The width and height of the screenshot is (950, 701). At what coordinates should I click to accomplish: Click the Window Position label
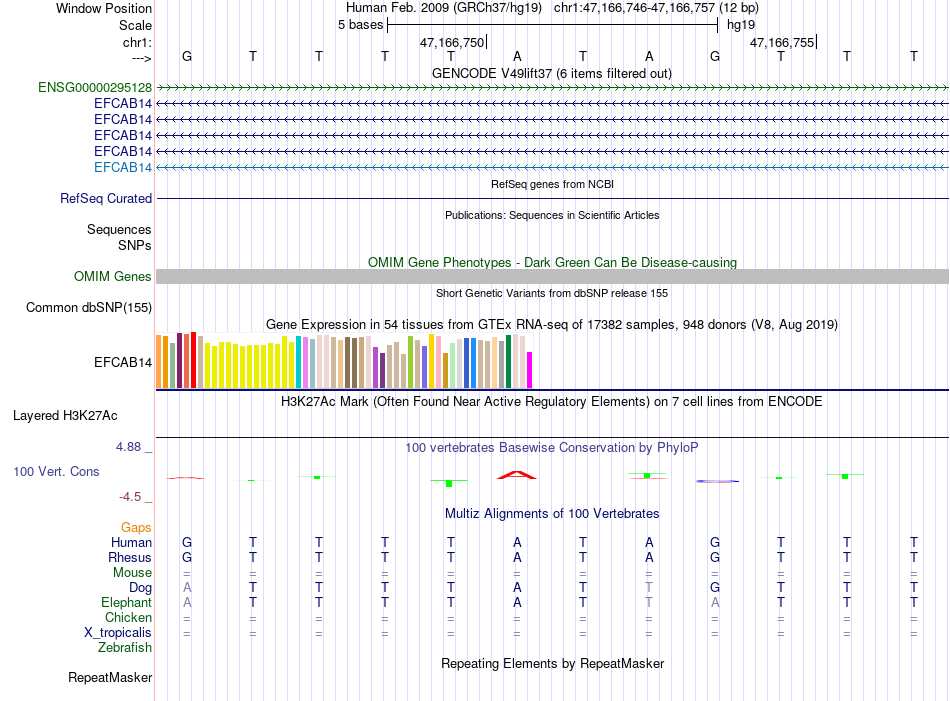click(x=104, y=8)
